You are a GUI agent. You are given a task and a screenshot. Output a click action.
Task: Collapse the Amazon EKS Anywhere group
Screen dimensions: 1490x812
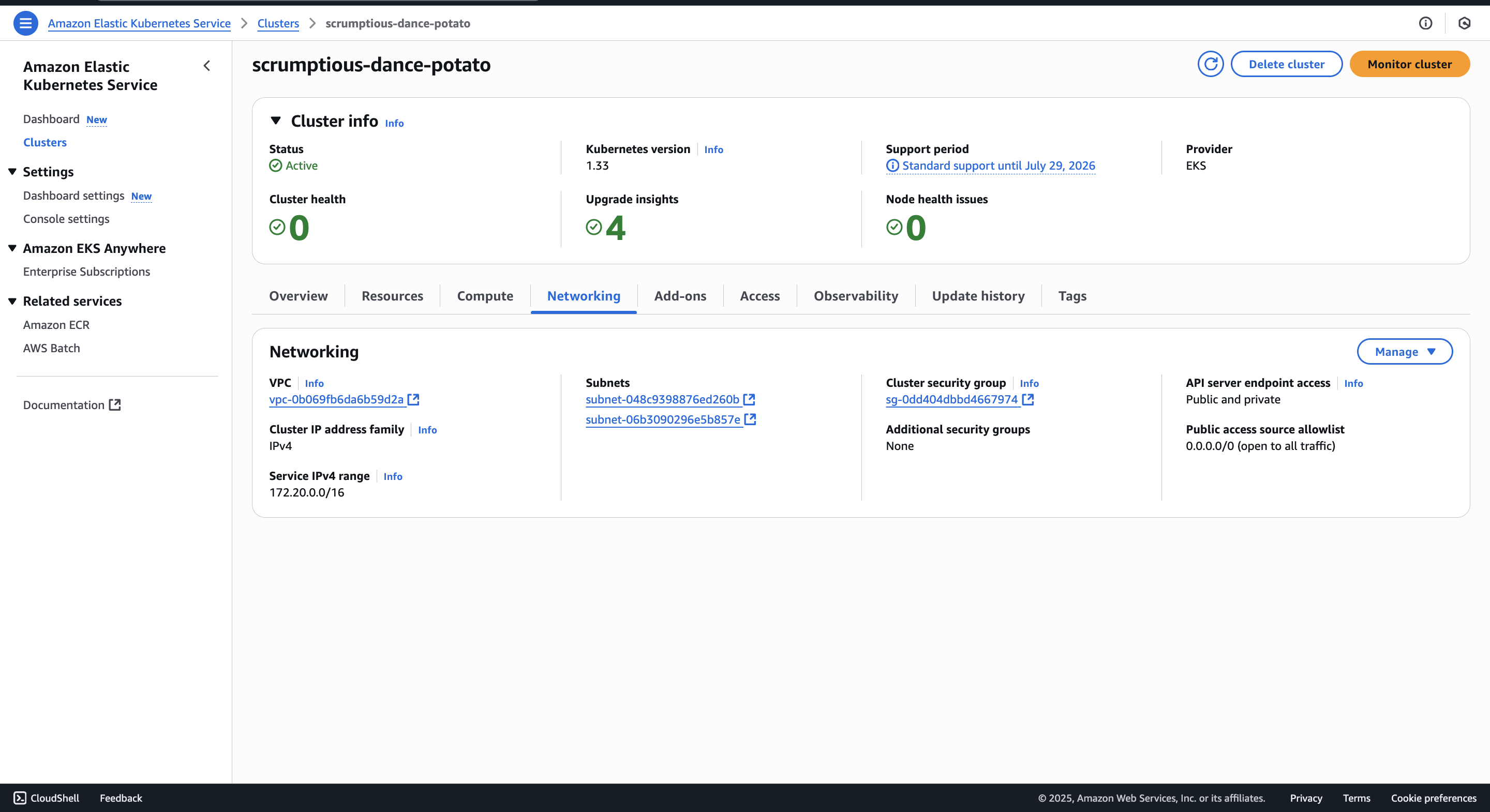point(12,248)
